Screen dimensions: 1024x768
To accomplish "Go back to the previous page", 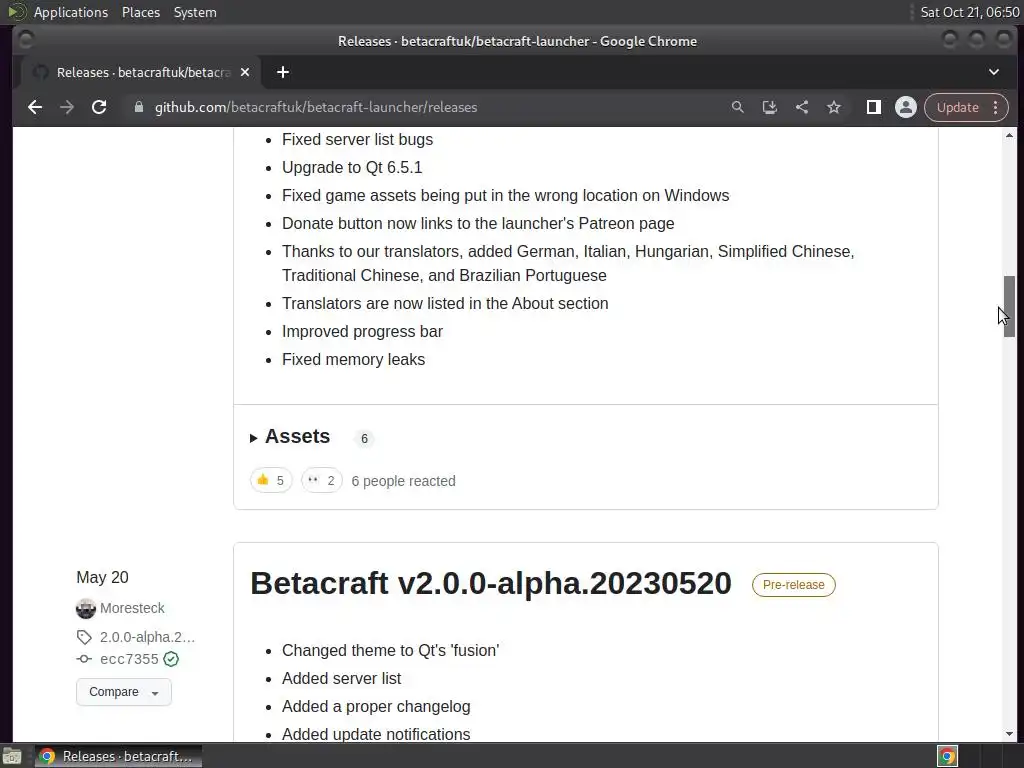I will click(35, 107).
